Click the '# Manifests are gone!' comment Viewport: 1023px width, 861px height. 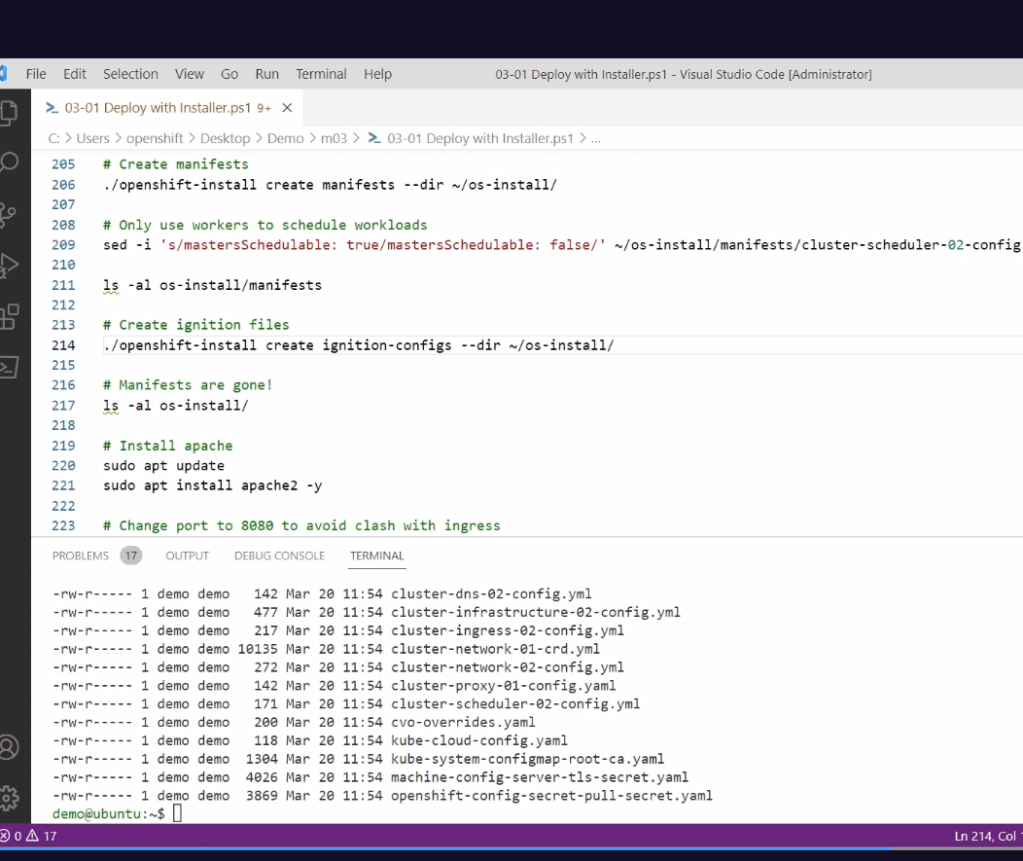[x=187, y=385]
